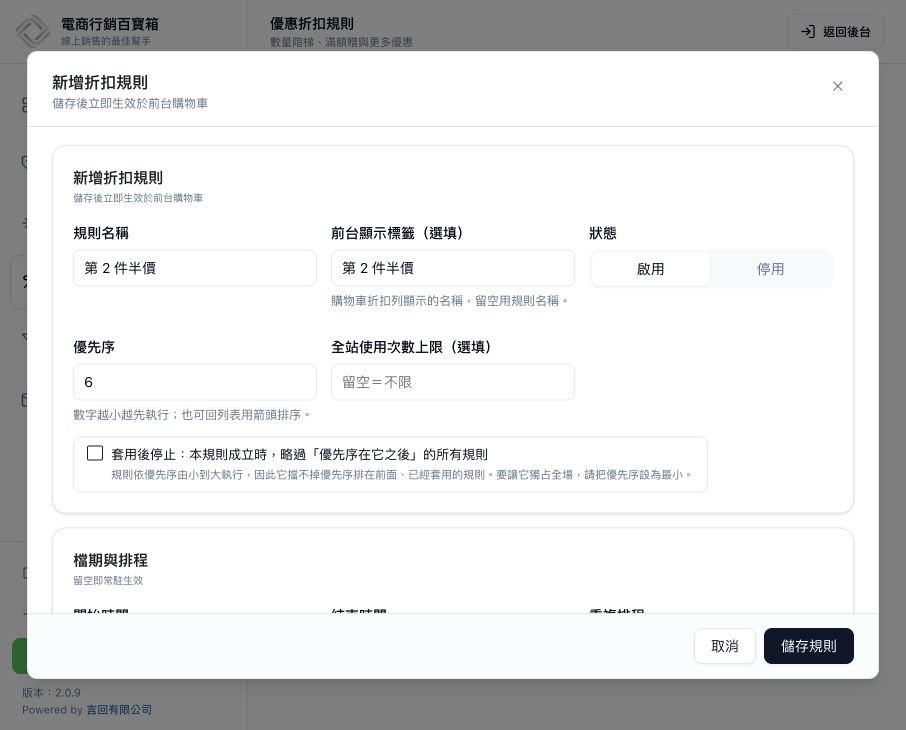Click 檔期與排程 section heading

[110, 560]
